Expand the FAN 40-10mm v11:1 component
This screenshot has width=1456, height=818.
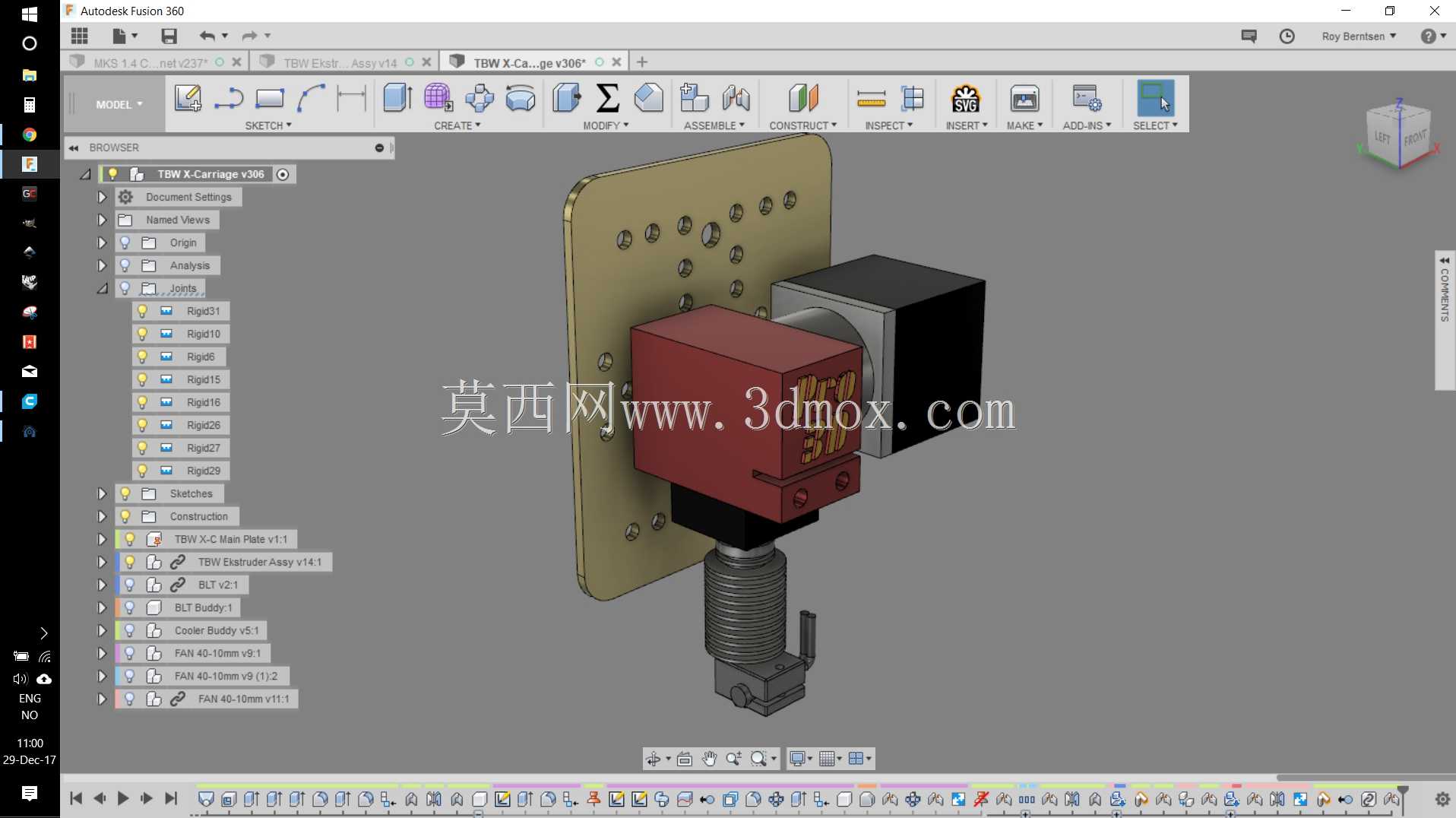(x=101, y=699)
